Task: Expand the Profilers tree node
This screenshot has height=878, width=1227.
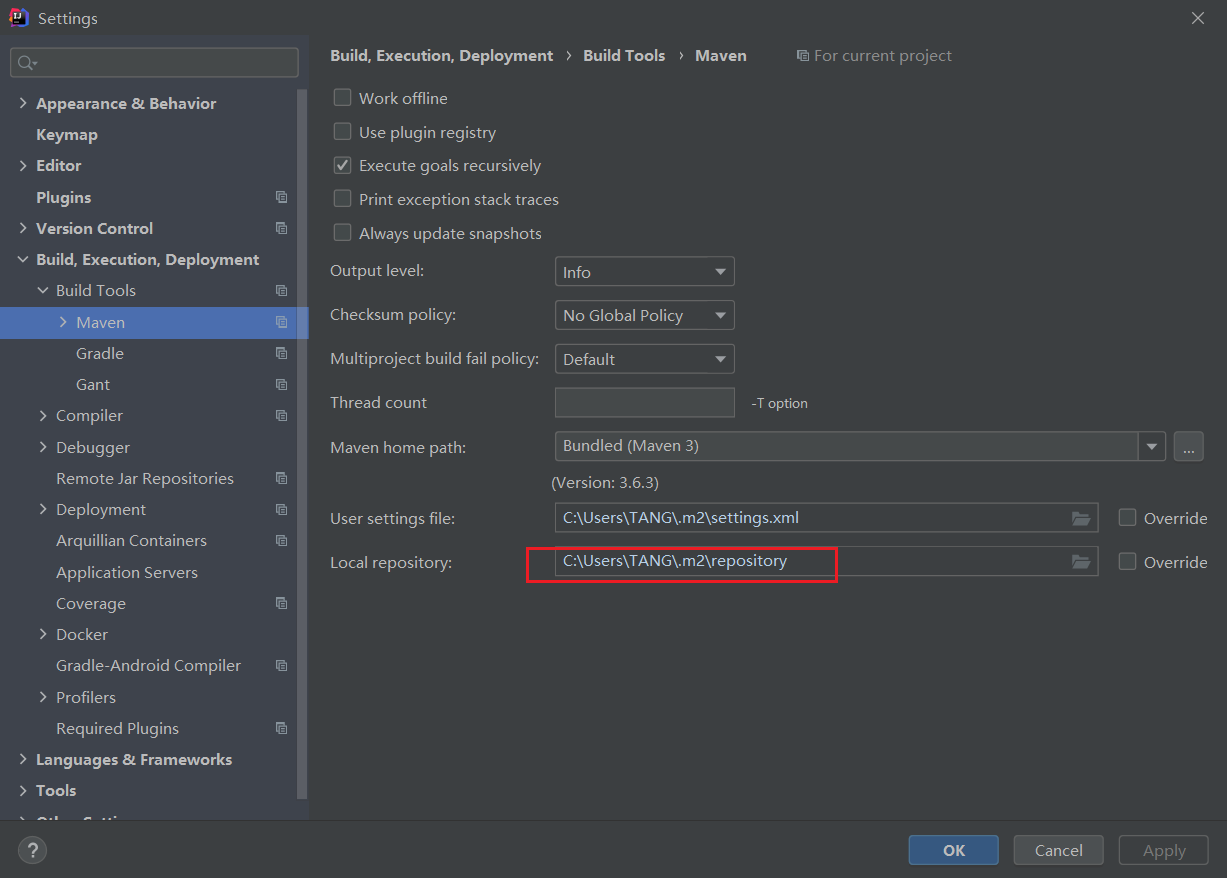Action: click(43, 698)
